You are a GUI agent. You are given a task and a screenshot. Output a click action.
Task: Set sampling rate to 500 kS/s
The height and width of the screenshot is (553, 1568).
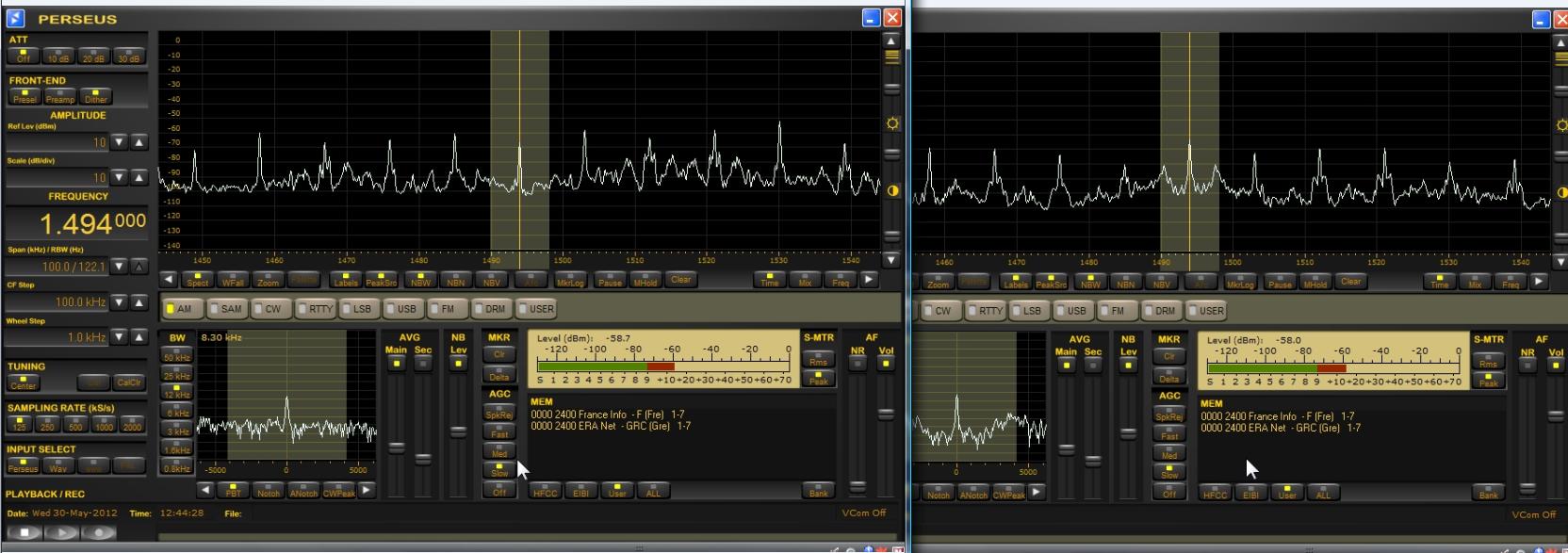point(75,425)
